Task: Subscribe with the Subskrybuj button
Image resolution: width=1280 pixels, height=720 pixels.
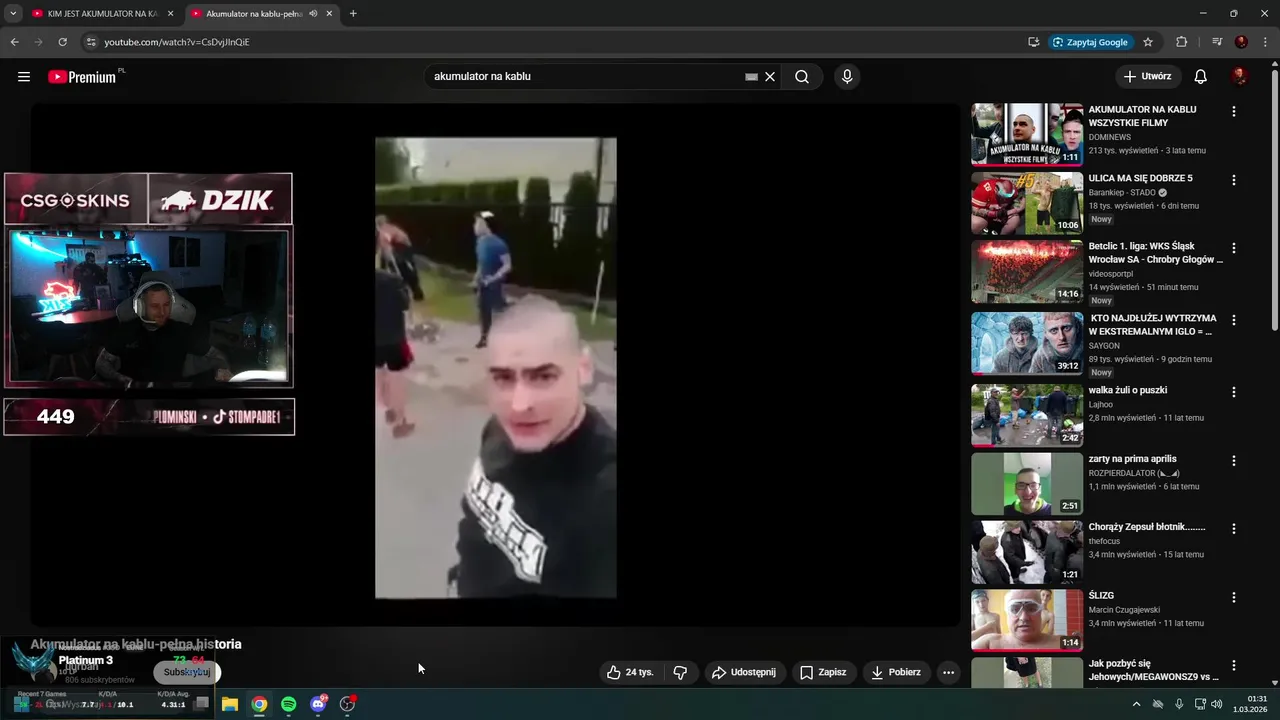Action: 187,673
